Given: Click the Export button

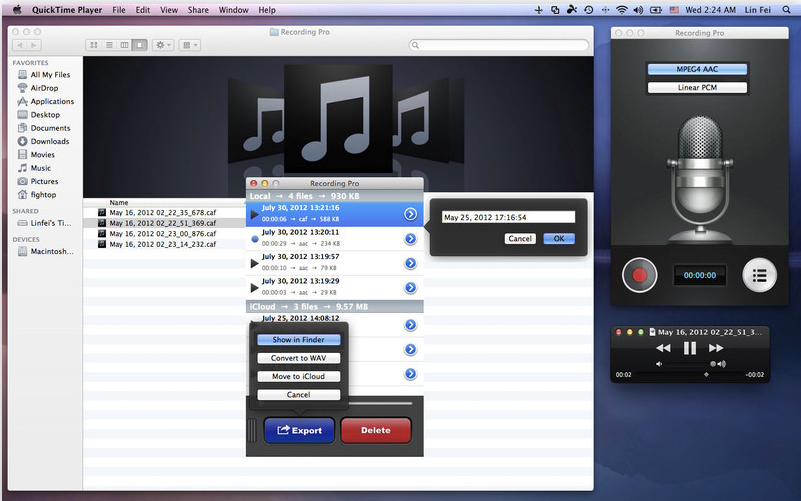Looking at the screenshot, I should pyautogui.click(x=299, y=431).
